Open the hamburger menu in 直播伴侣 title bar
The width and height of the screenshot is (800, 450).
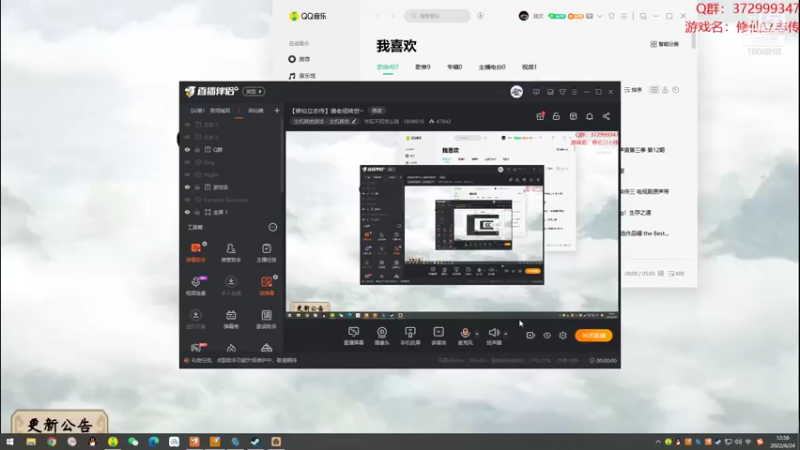(x=574, y=92)
